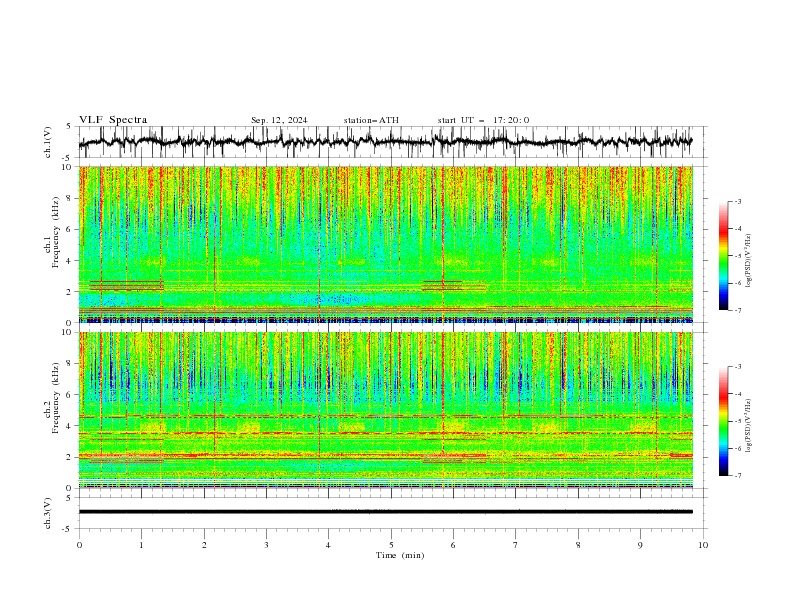Click time axis tick label '5'
Viewport: 792px width, 612px height.
391,545
